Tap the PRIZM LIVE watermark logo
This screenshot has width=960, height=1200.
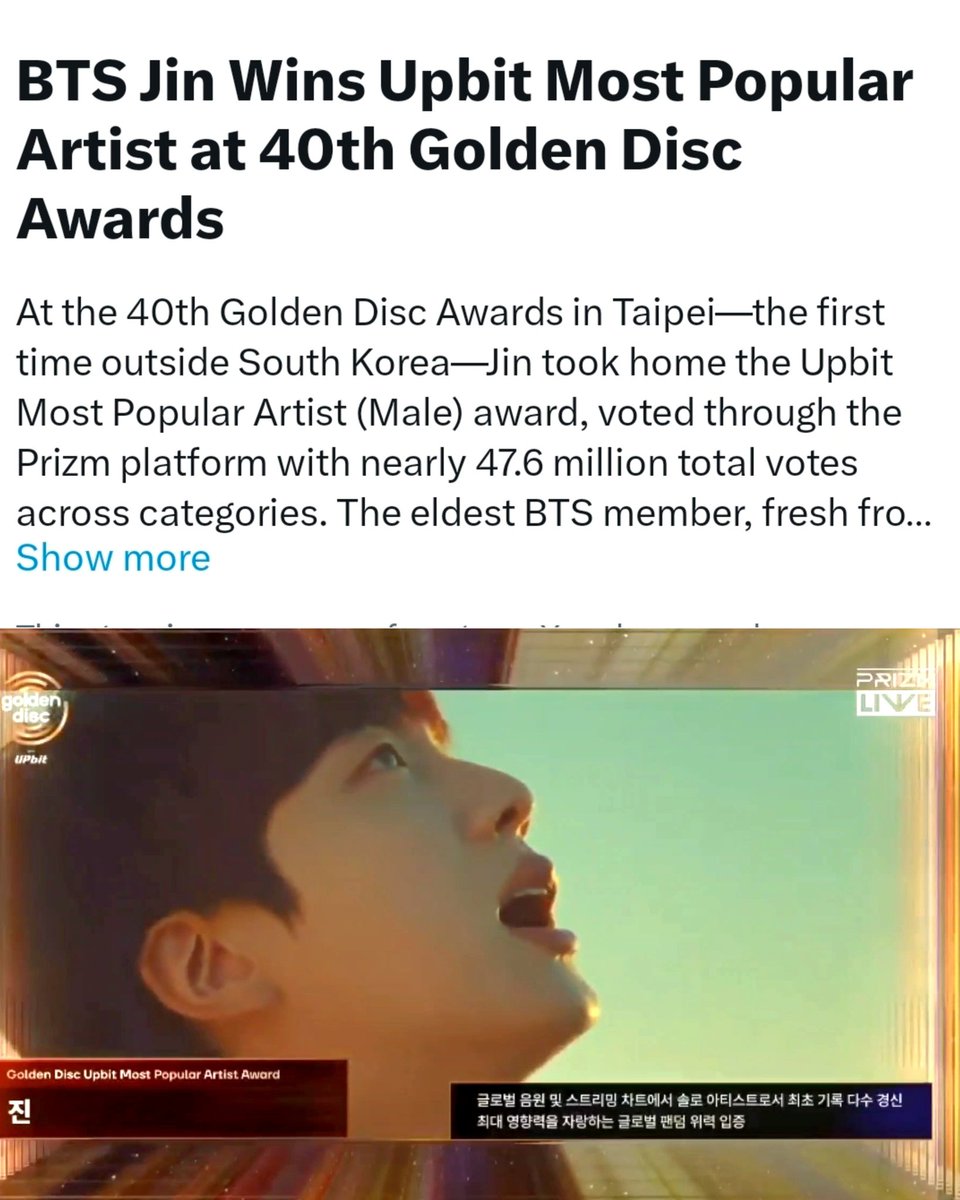(x=895, y=692)
